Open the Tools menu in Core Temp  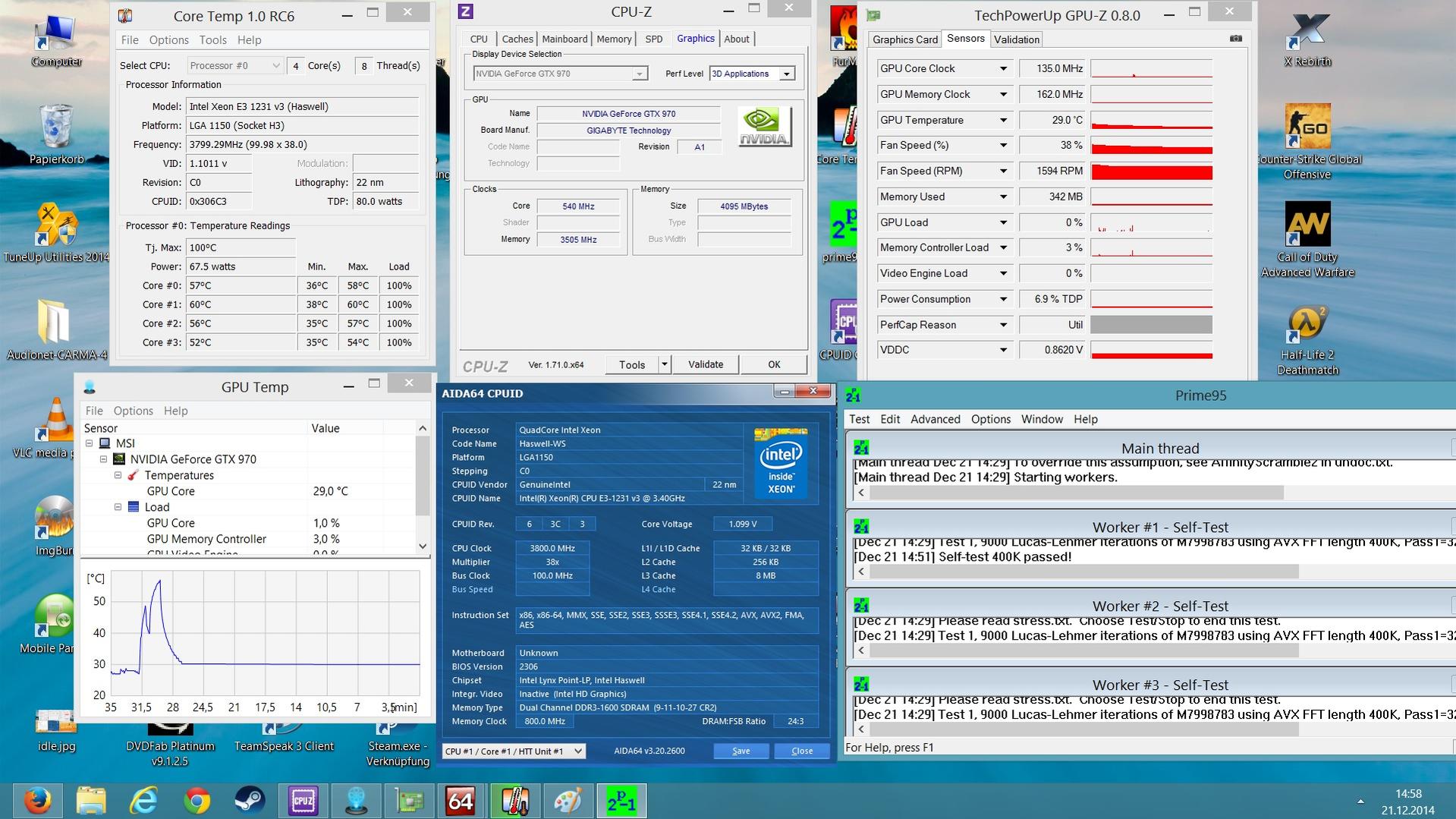[212, 40]
